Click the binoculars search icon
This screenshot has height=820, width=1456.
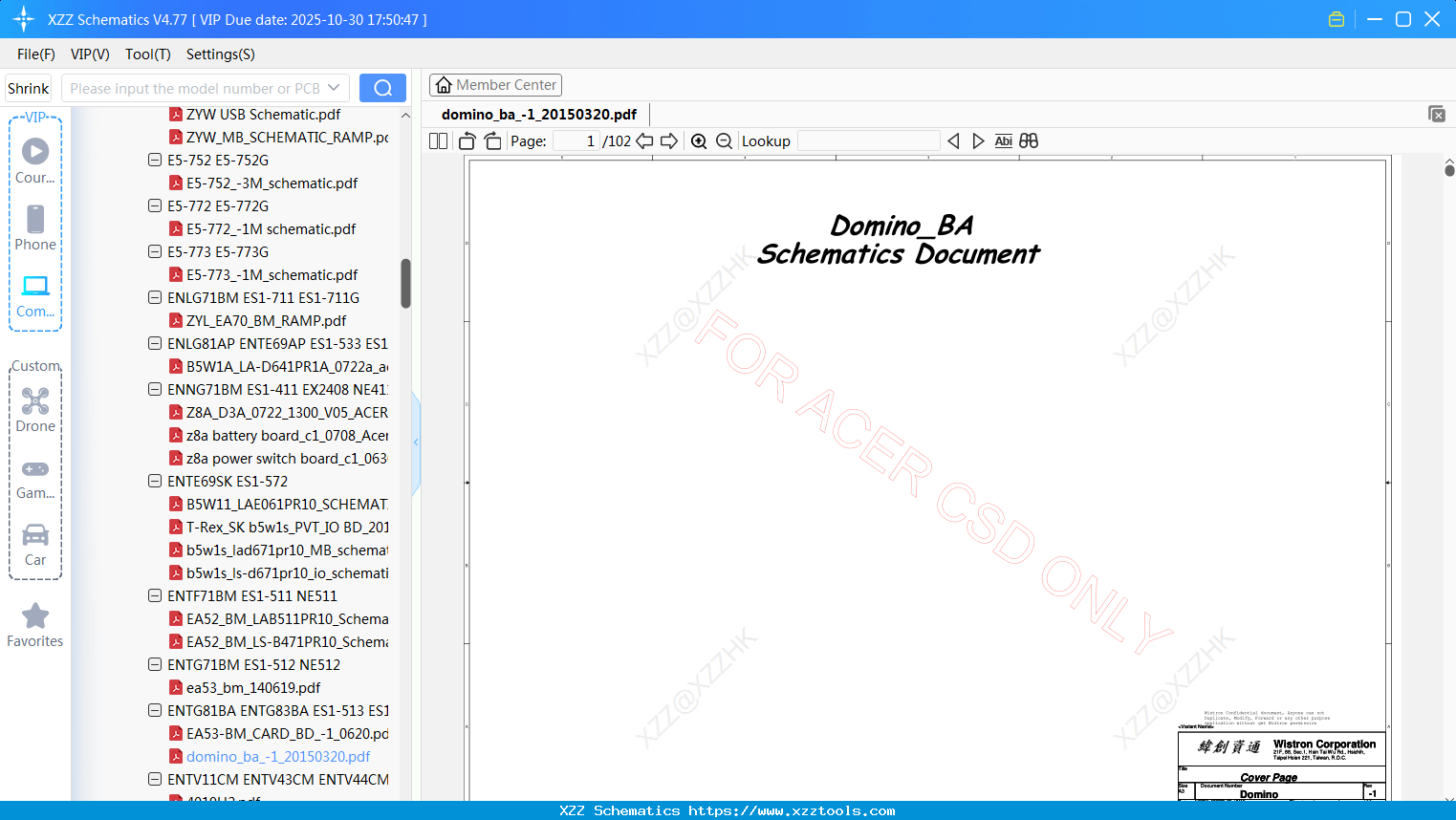click(x=1029, y=141)
